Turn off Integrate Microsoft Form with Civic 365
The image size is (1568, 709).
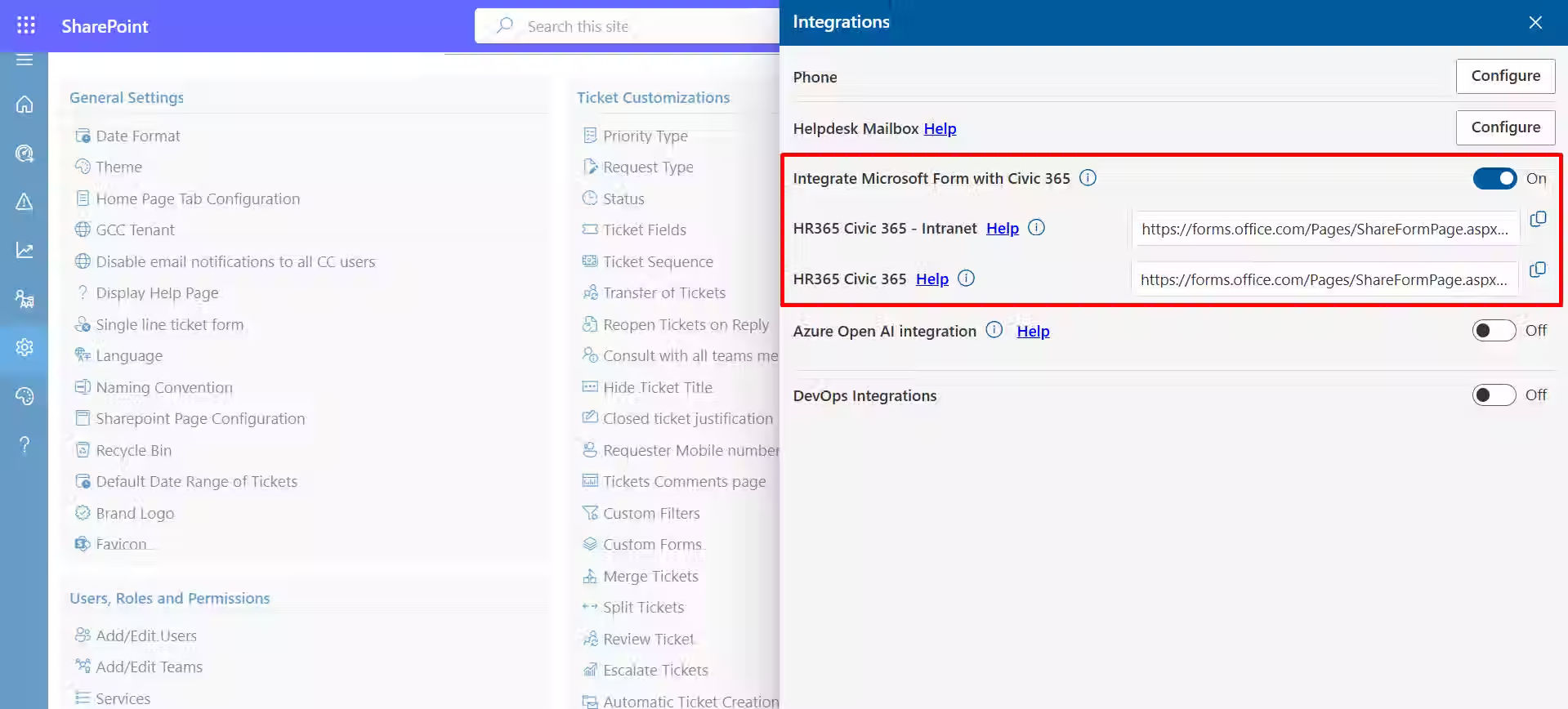coord(1494,178)
